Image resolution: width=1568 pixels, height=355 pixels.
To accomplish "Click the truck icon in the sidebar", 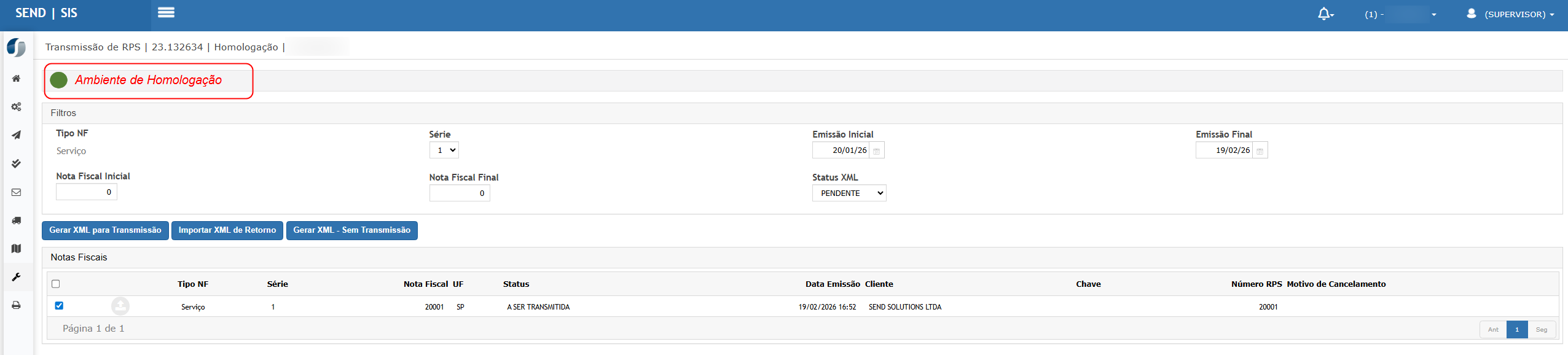I will 17,220.
